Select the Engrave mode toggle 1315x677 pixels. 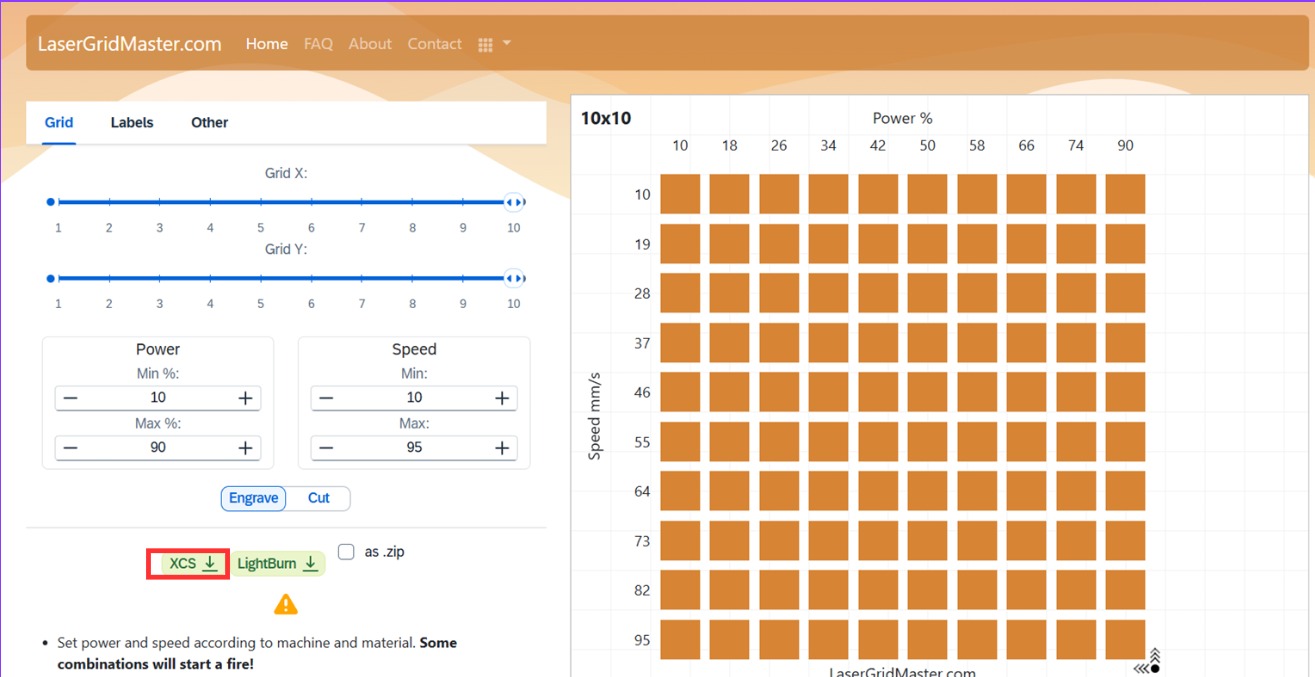tap(254, 498)
